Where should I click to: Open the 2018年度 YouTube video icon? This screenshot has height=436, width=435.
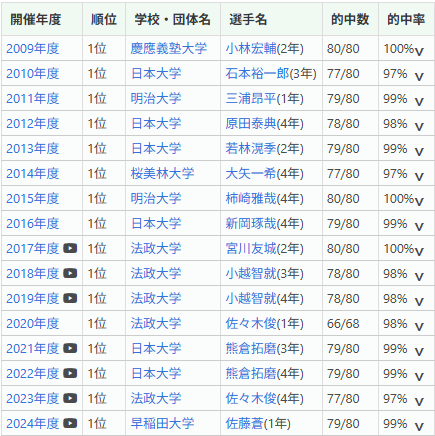click(70, 273)
